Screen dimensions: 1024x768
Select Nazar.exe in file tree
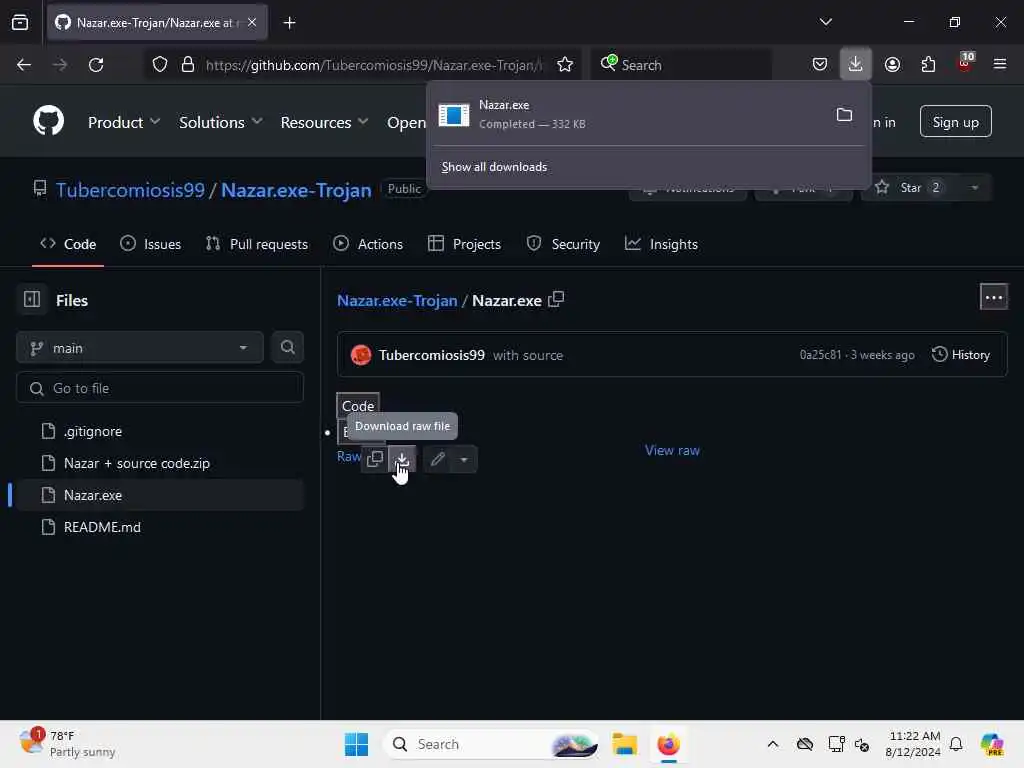coord(159,495)
